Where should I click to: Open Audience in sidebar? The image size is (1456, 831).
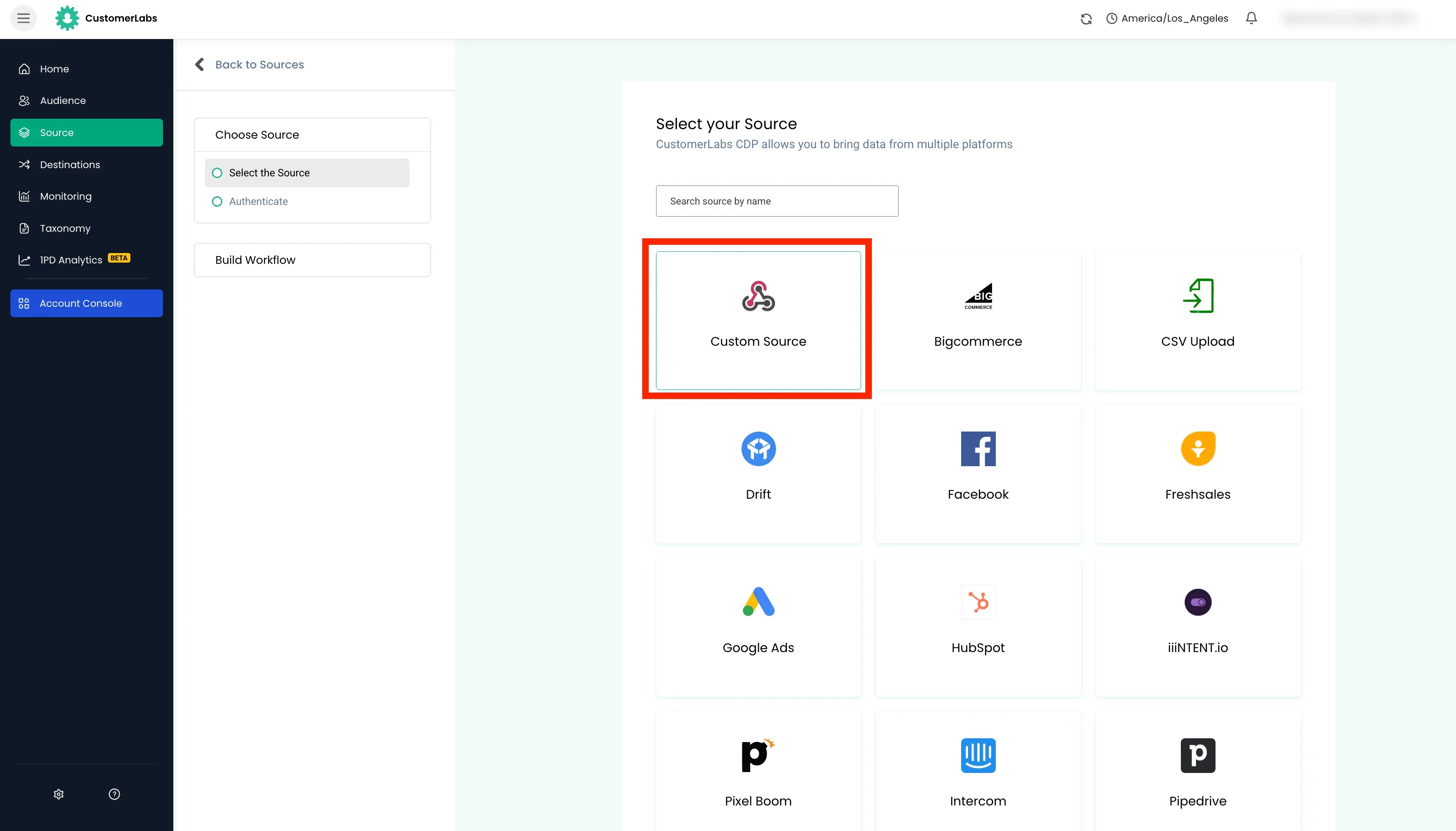click(x=87, y=101)
